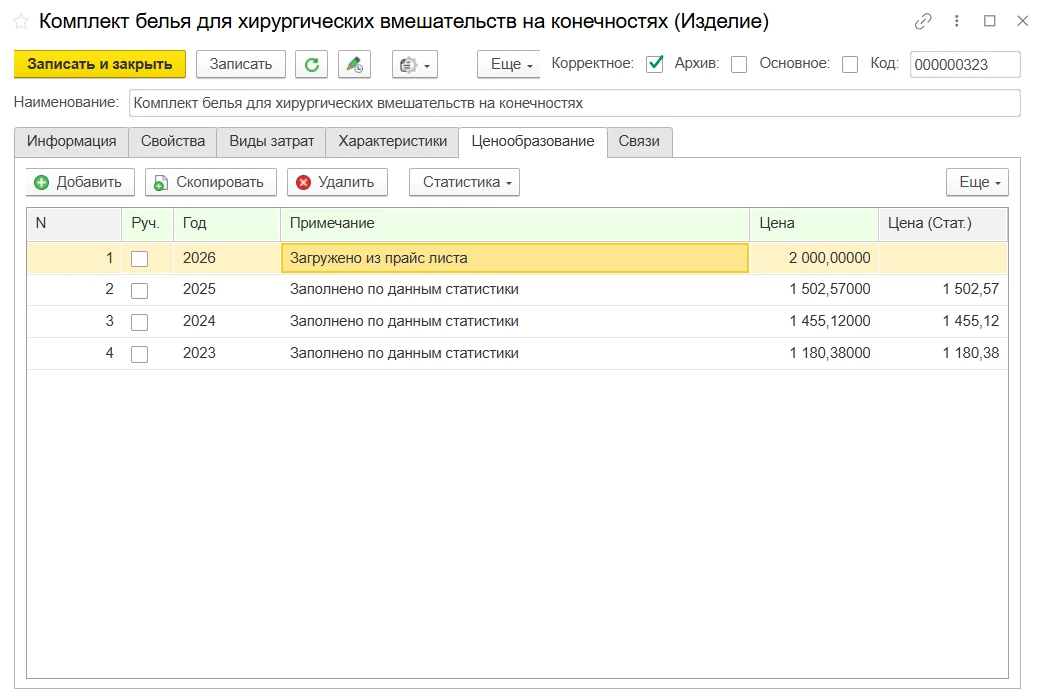Click stat price cell 1 180,38
This screenshot has height=699, width=1043.
click(x=943, y=353)
